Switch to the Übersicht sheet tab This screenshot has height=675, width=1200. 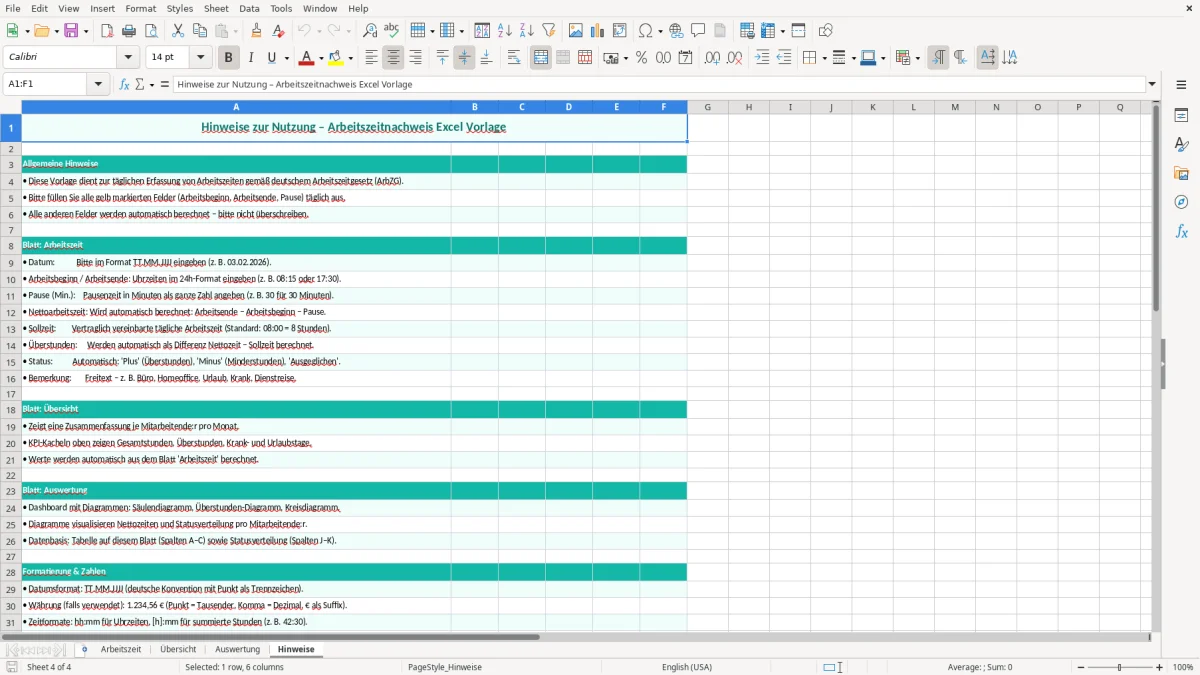click(x=178, y=649)
